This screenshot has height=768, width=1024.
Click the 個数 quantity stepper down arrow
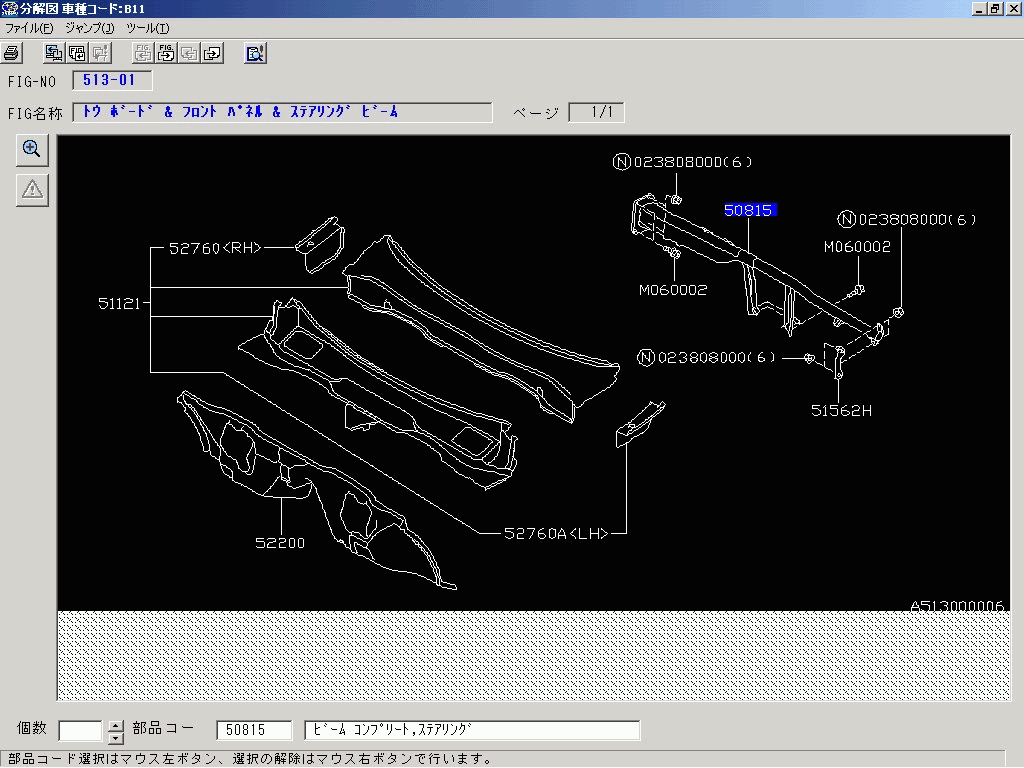[115, 737]
